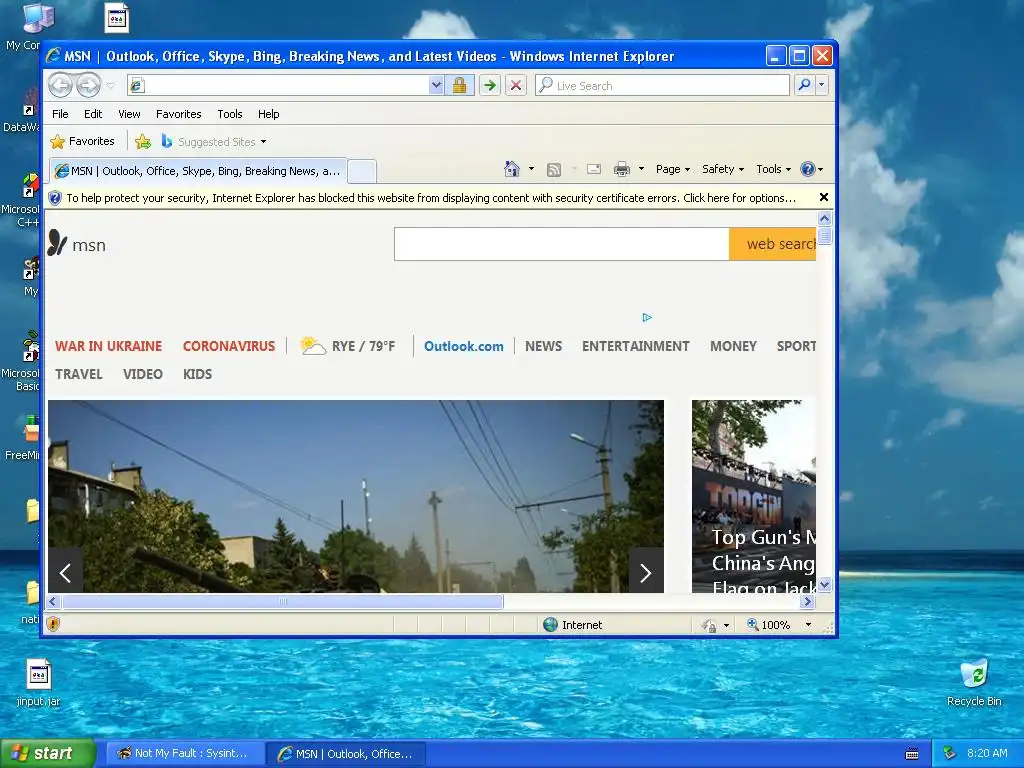1024x768 pixels.
Task: Open the Safety dropdown menu
Action: 722,169
